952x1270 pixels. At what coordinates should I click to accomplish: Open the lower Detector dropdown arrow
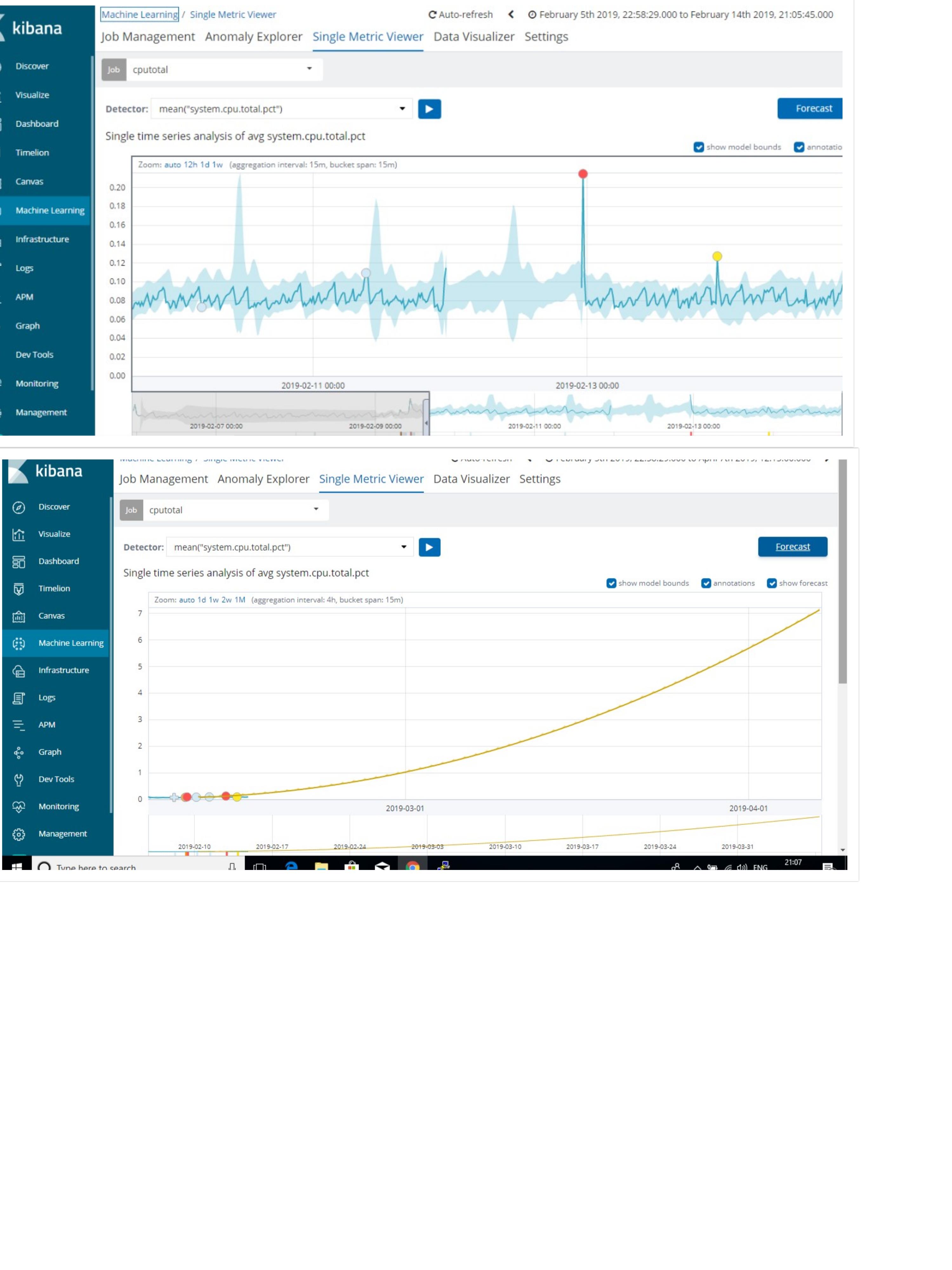403,547
